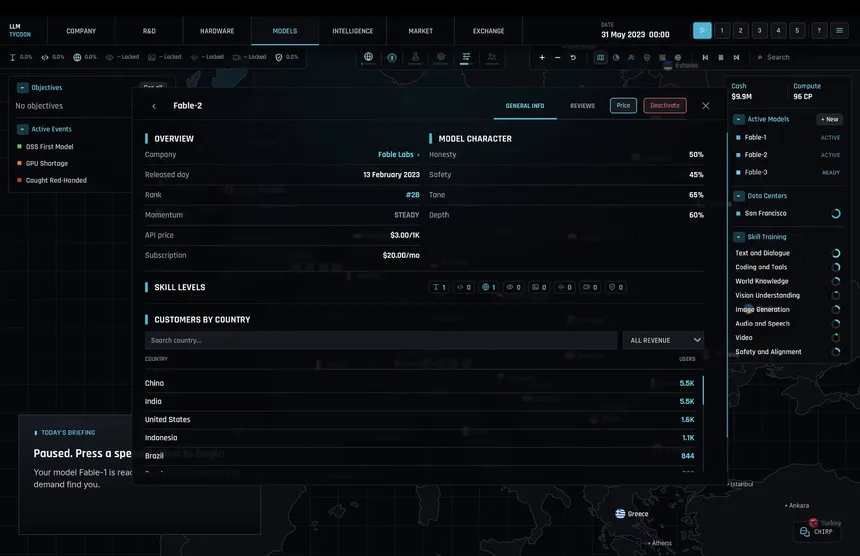Select Fable-3 in Active Models list
This screenshot has height=556, width=860.
click(x=788, y=172)
